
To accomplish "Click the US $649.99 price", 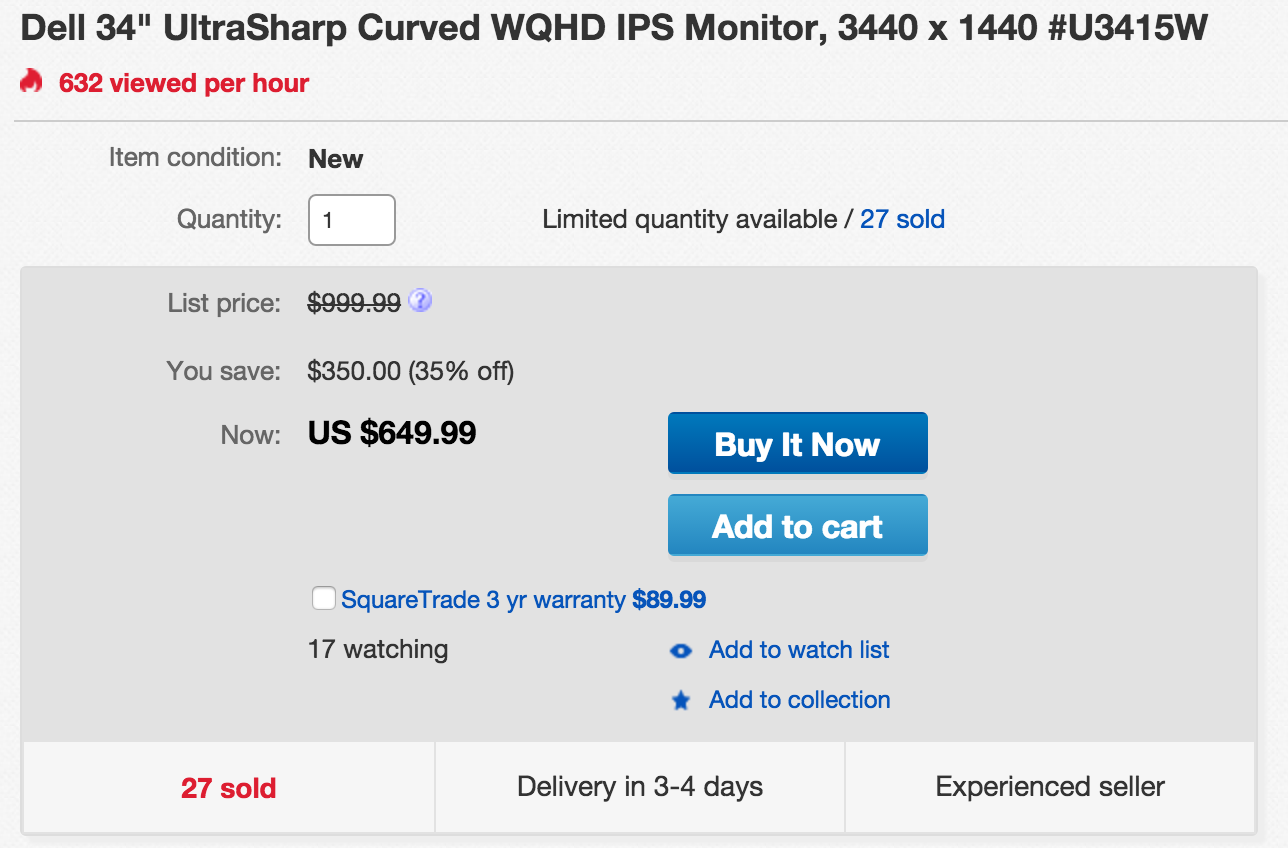I will pos(392,433).
